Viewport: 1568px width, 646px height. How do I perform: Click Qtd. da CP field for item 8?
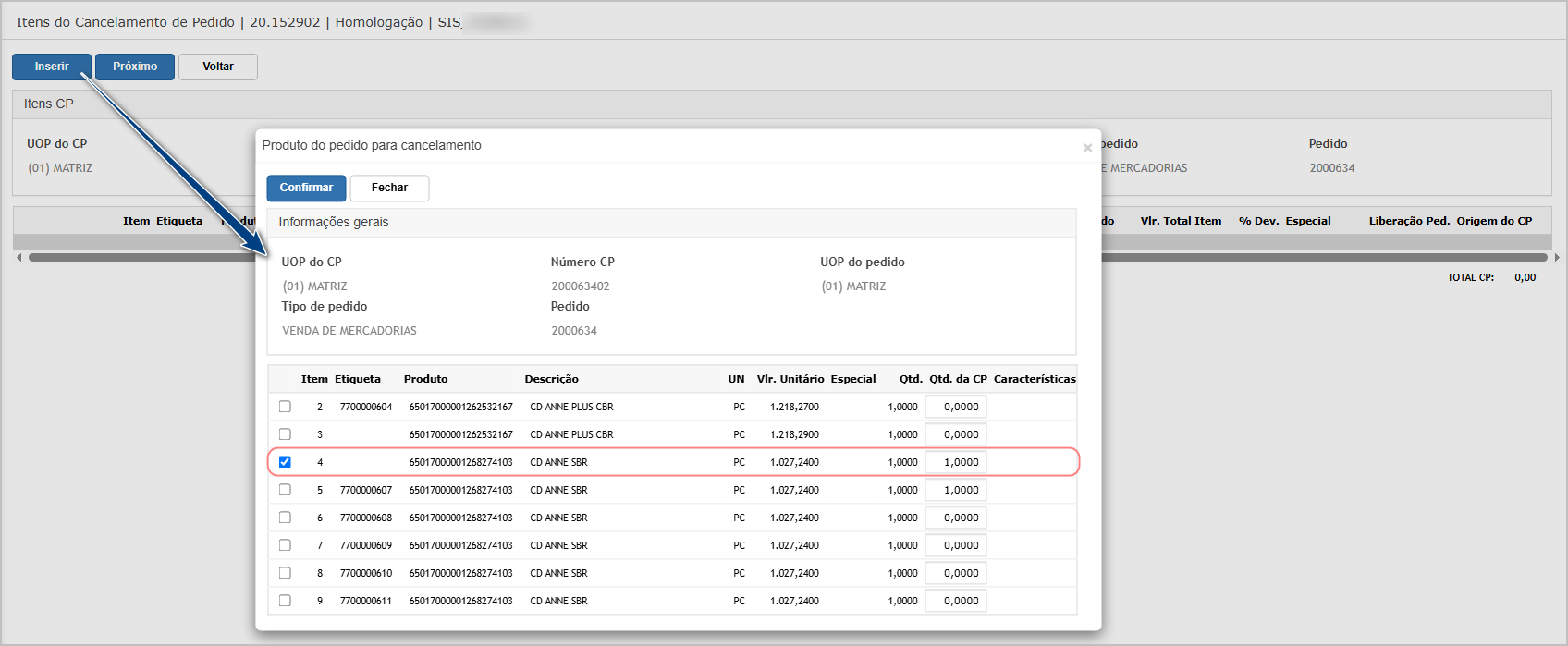pos(956,573)
